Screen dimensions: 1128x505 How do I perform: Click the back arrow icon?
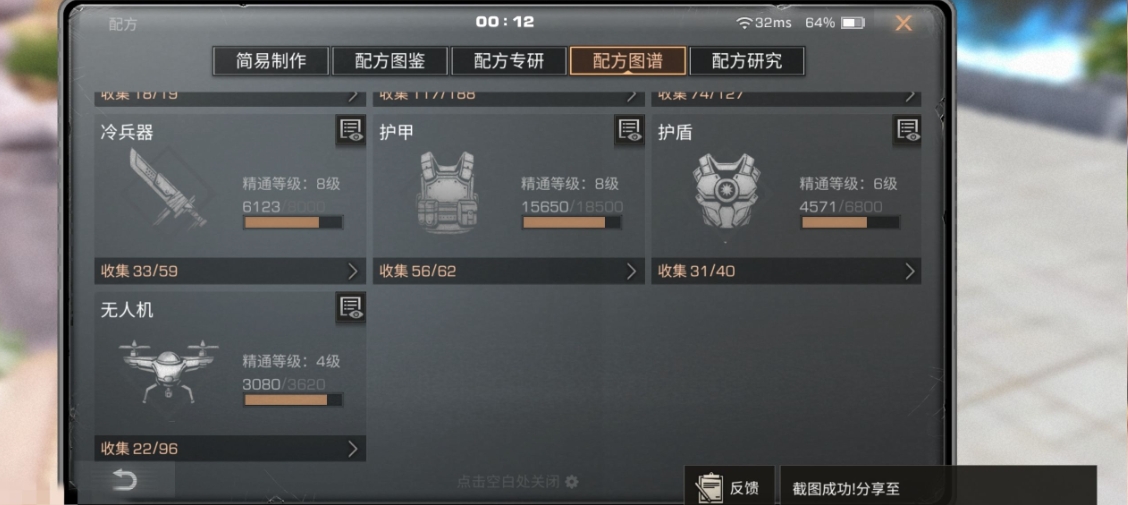point(124,480)
